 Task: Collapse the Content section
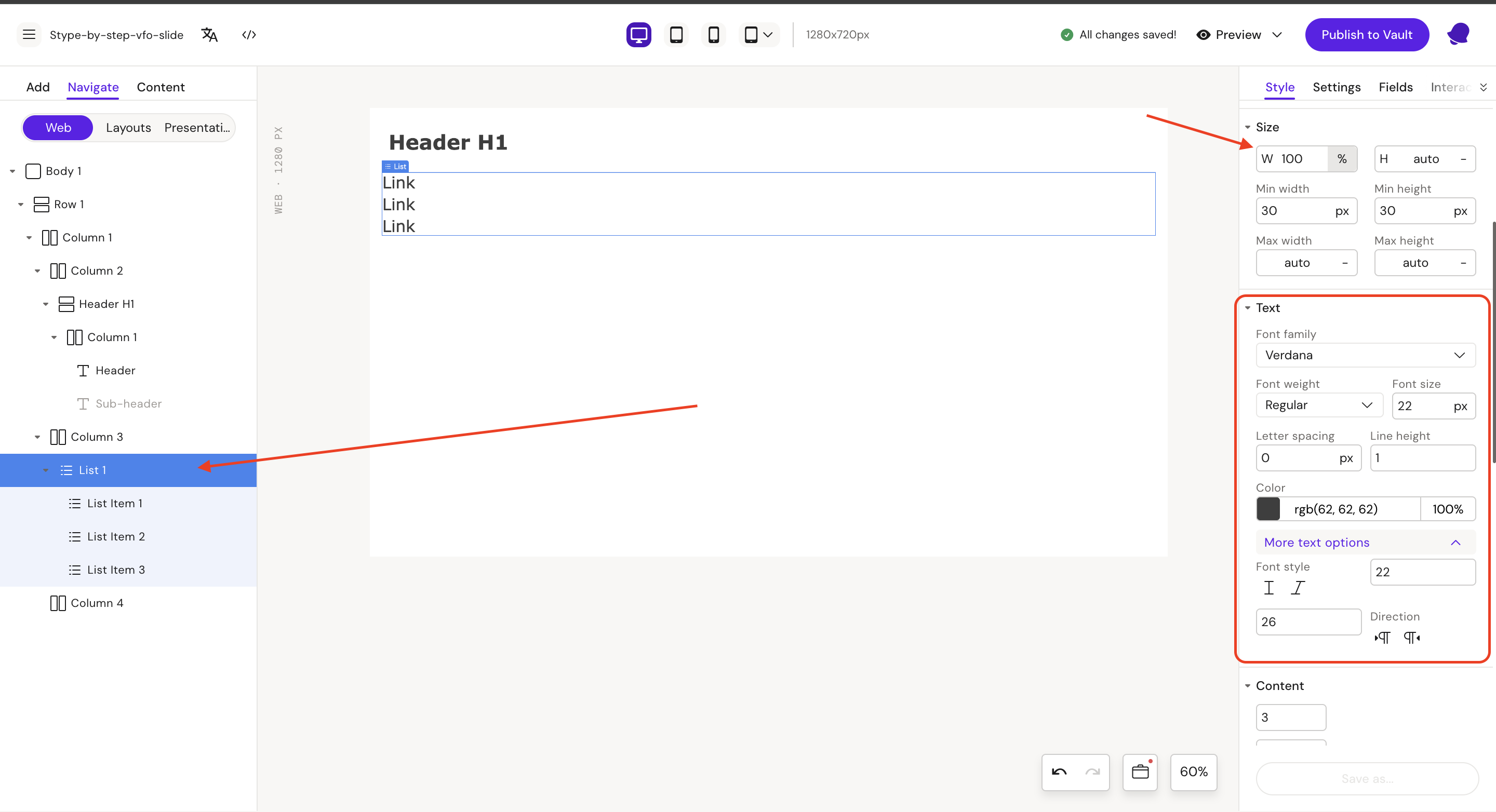1247,686
